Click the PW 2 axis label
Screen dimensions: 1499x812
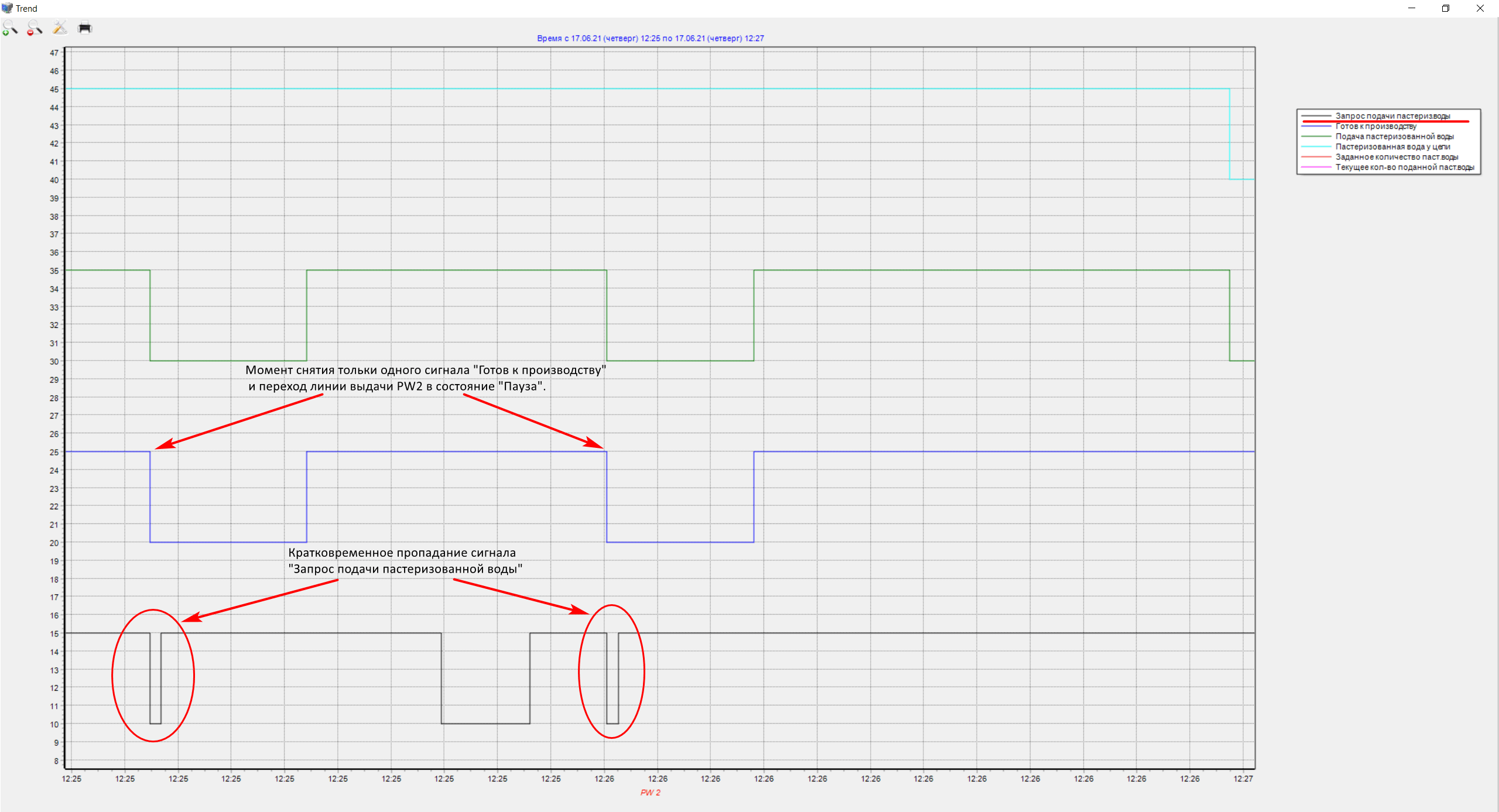650,793
